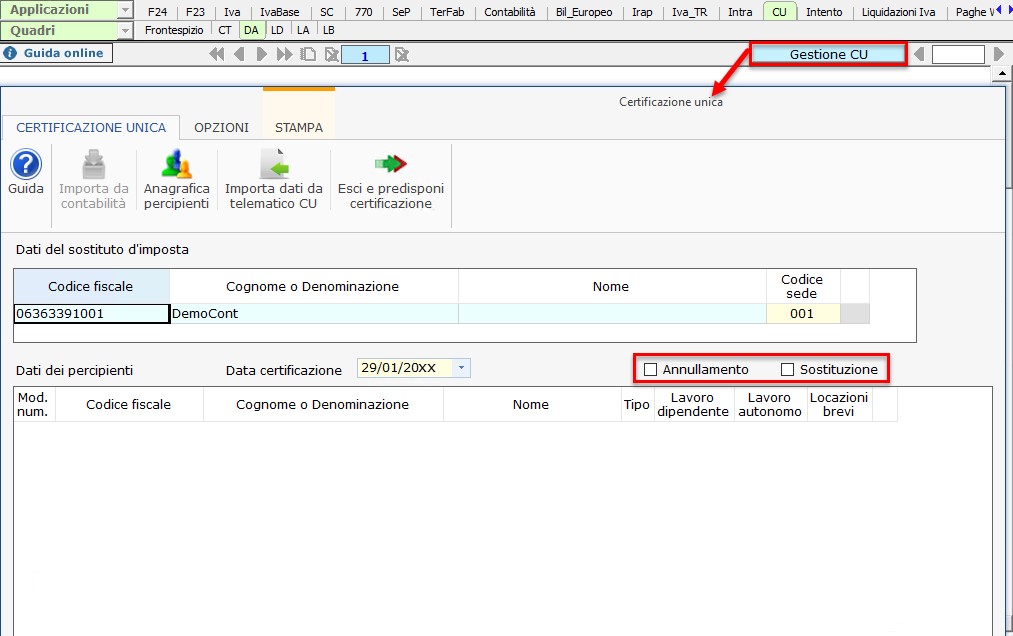Viewport: 1013px width, 636px height.
Task: Go to first record arrow
Action: (216, 55)
